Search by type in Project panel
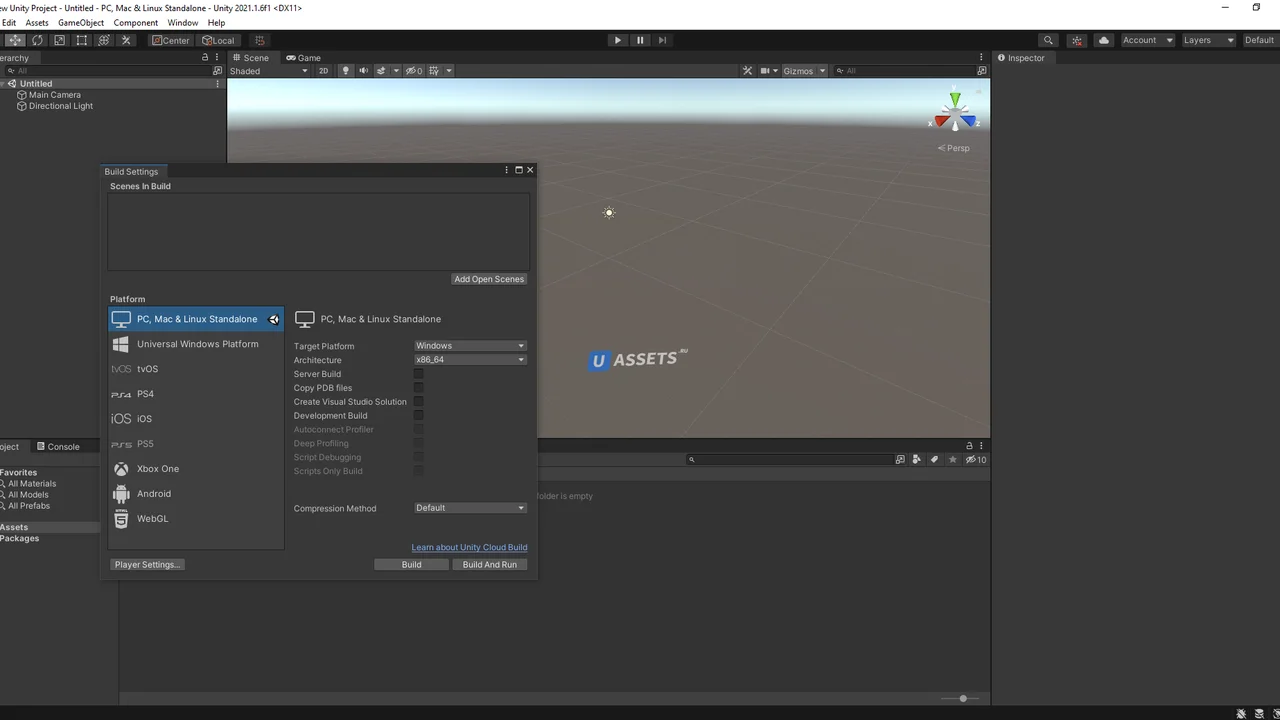1280x720 pixels. tap(917, 460)
